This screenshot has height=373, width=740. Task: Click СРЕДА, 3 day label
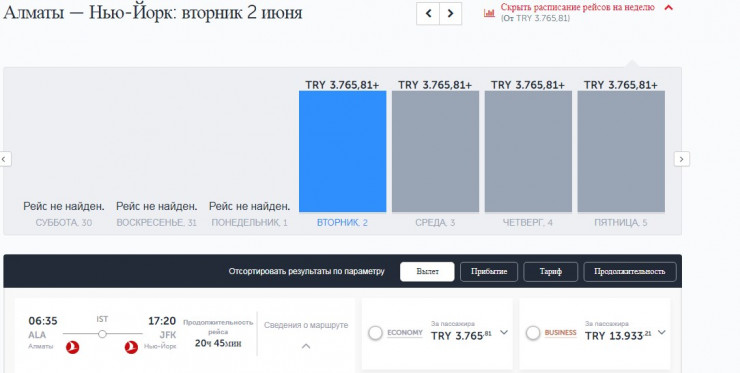coord(435,223)
